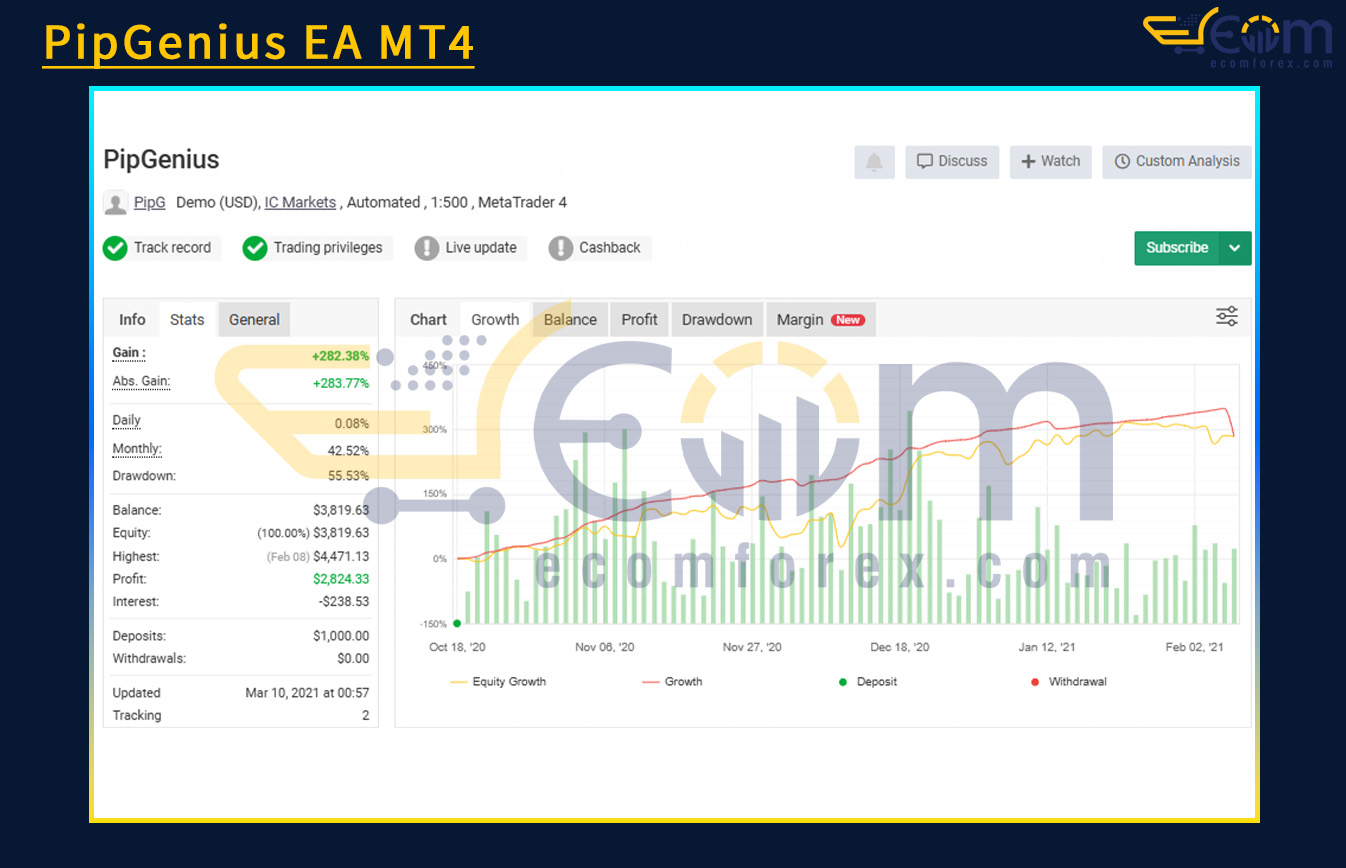Viewport: 1346px width, 868px height.
Task: Click the Trading privileges label
Action: click(x=328, y=248)
